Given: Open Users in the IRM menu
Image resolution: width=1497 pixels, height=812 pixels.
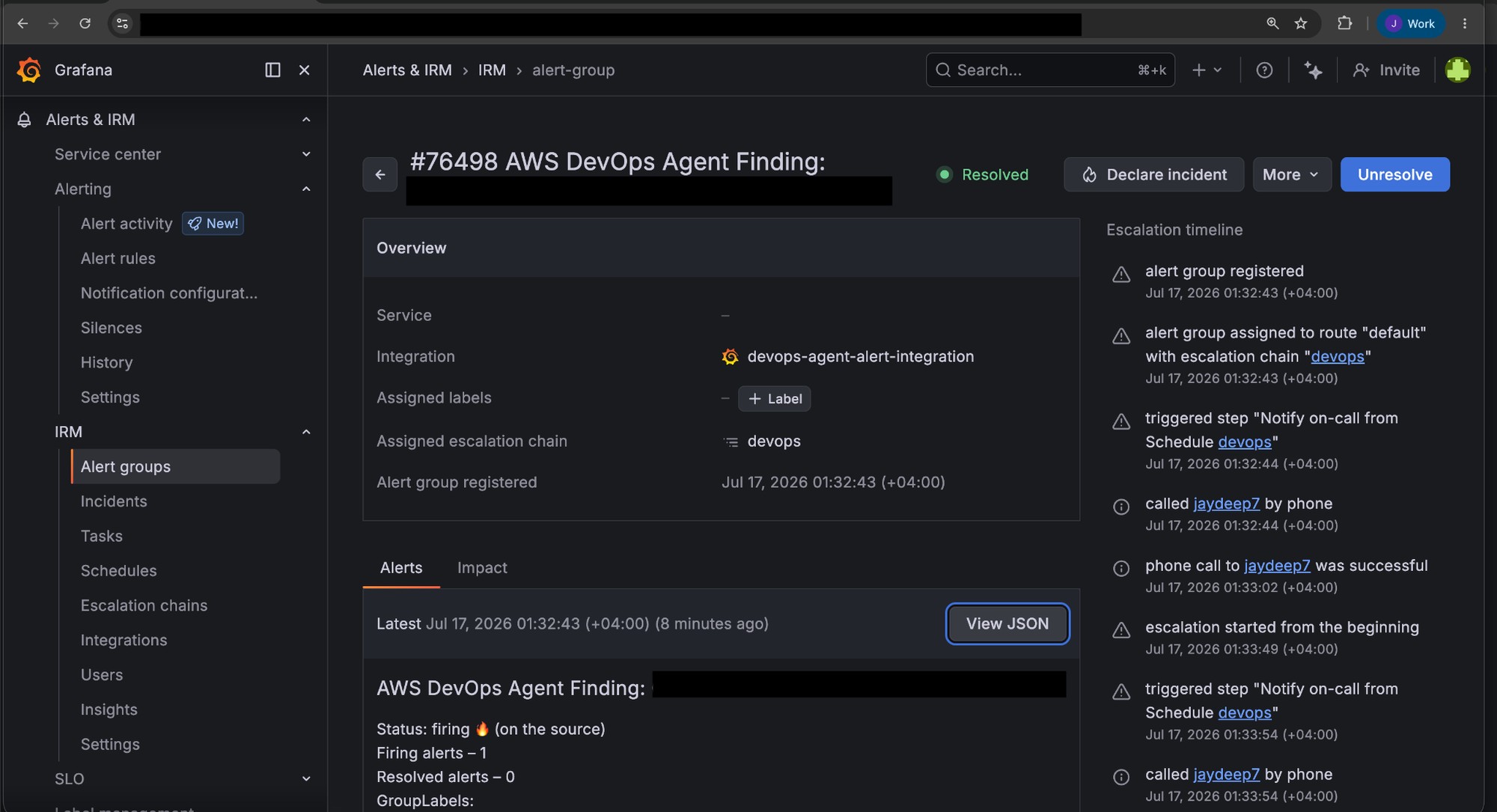Looking at the screenshot, I should 102,675.
